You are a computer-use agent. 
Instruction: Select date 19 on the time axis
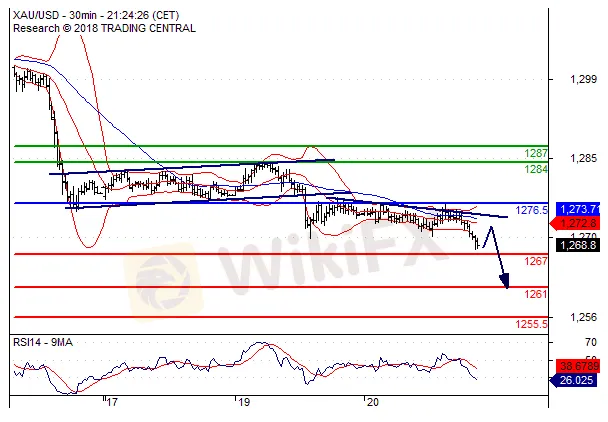[x=243, y=402]
